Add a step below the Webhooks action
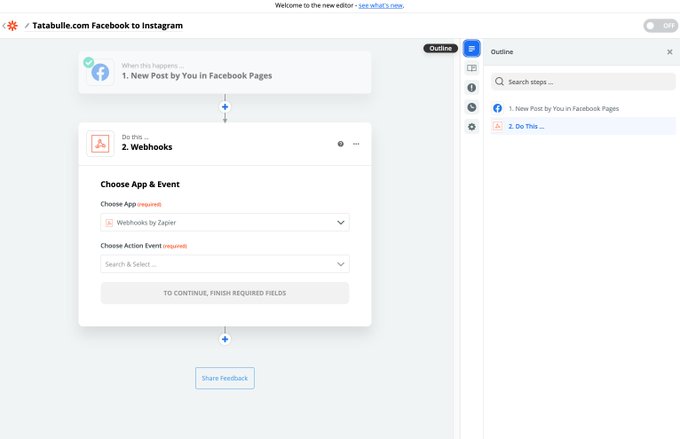Viewport: 680px width, 439px height. pyautogui.click(x=225, y=339)
